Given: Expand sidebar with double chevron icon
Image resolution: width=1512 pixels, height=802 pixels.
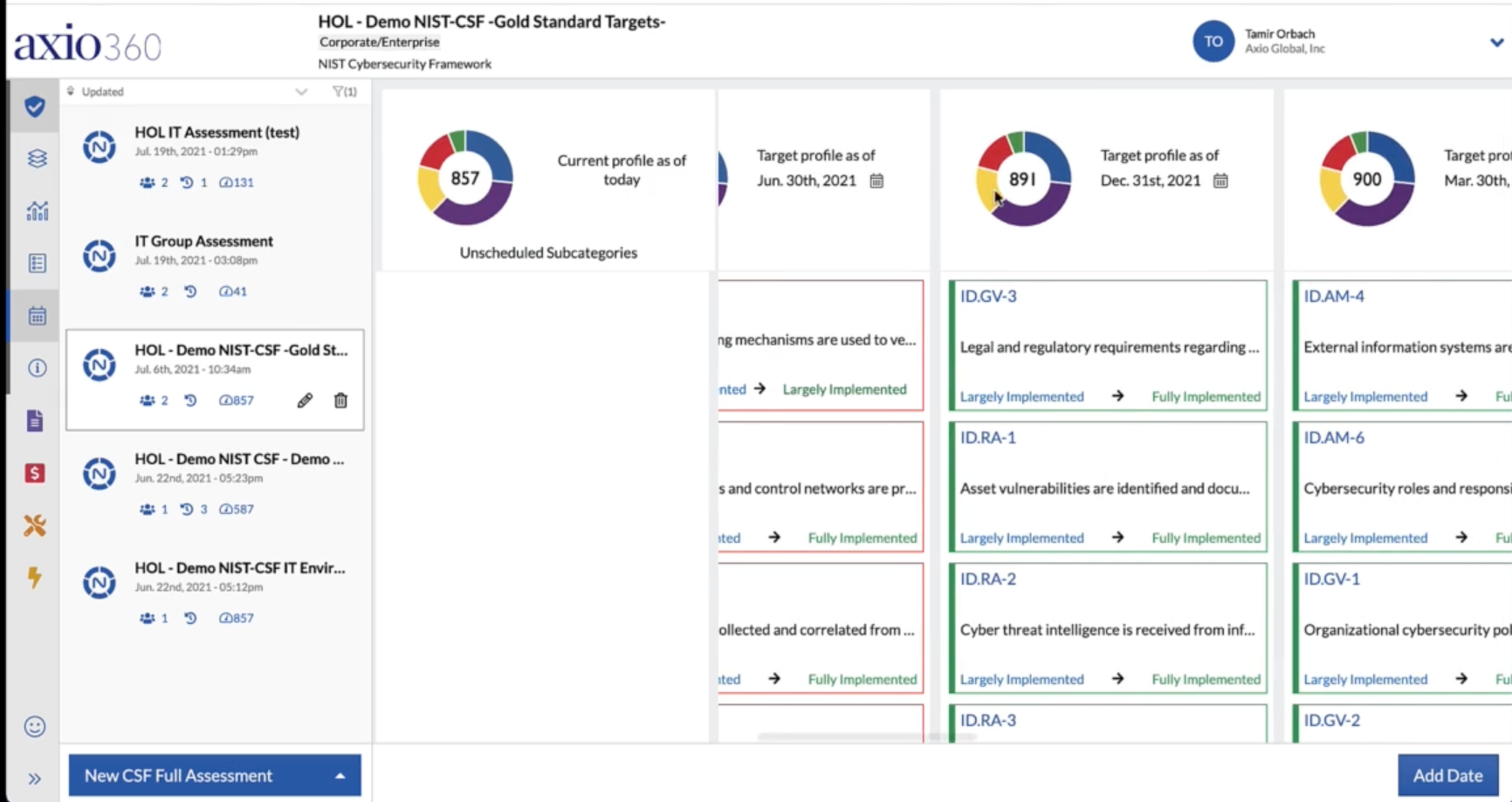Looking at the screenshot, I should [x=35, y=778].
